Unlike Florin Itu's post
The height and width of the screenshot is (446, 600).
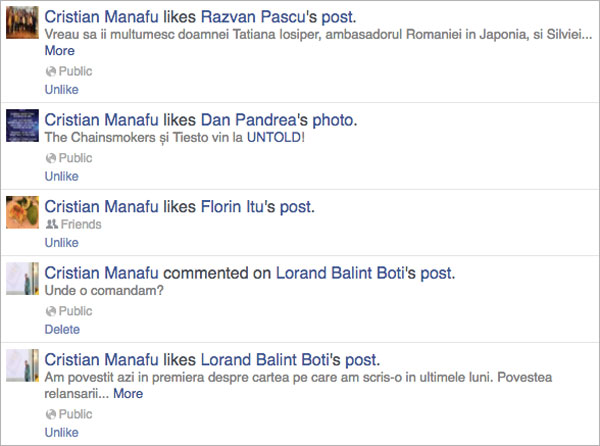pyautogui.click(x=62, y=243)
